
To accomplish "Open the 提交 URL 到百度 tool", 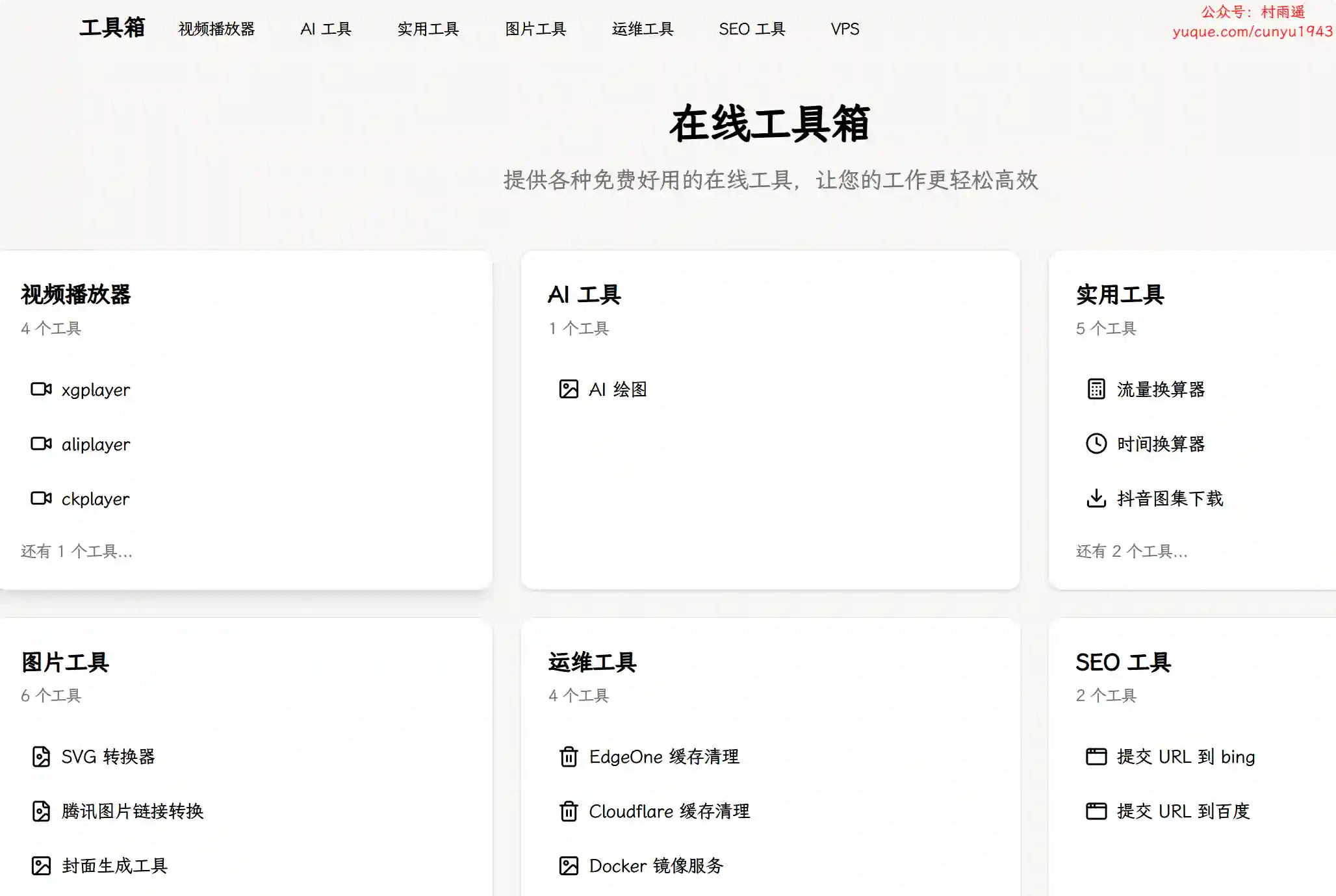I will (1183, 811).
